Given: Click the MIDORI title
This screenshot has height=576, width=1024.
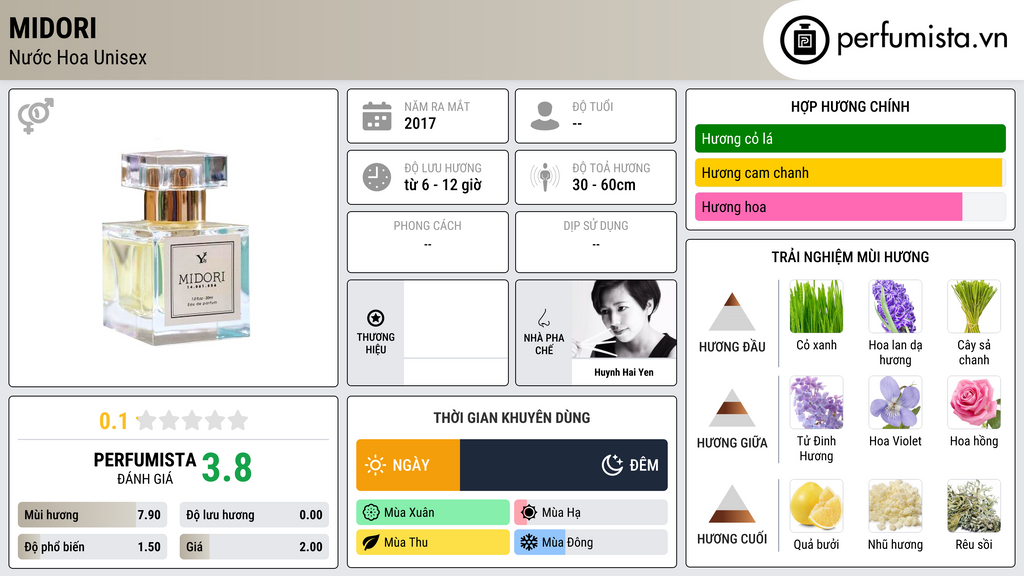Looking at the screenshot, I should [x=53, y=28].
